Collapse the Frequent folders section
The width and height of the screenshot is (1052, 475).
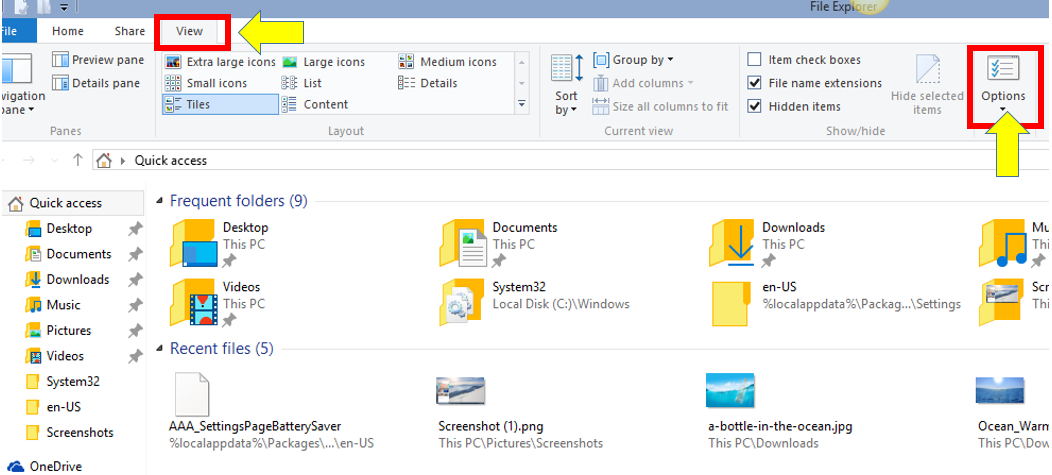(x=160, y=201)
